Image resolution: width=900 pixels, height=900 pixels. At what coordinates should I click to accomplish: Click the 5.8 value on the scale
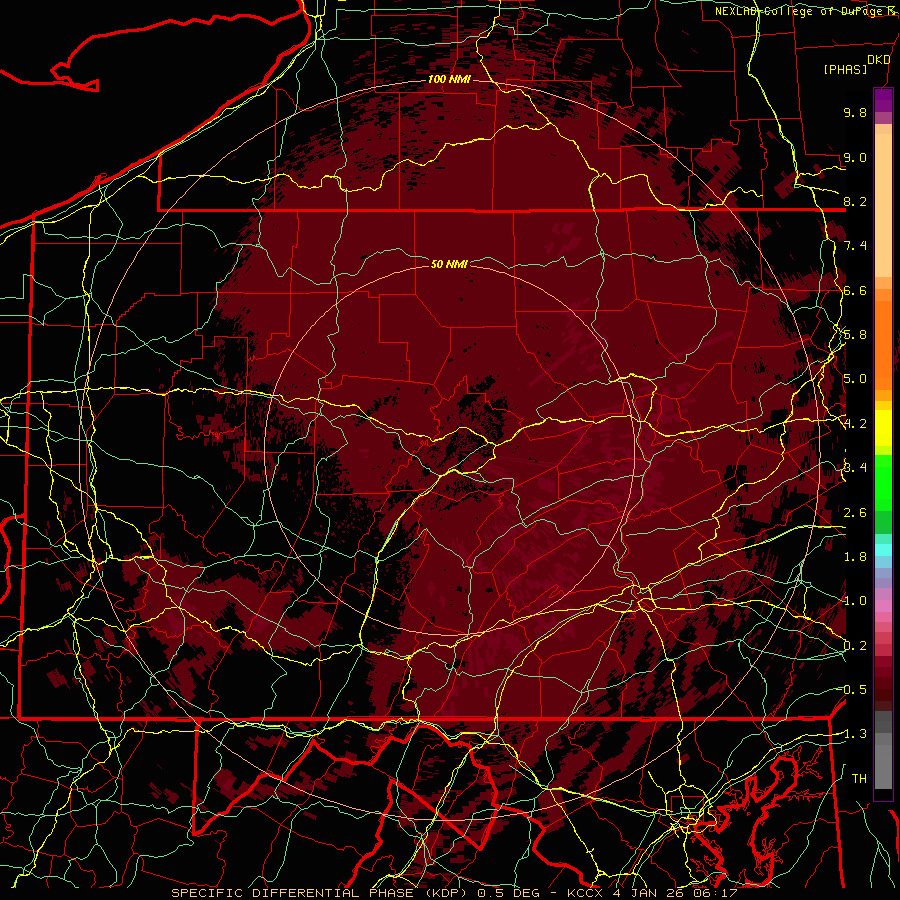point(855,335)
